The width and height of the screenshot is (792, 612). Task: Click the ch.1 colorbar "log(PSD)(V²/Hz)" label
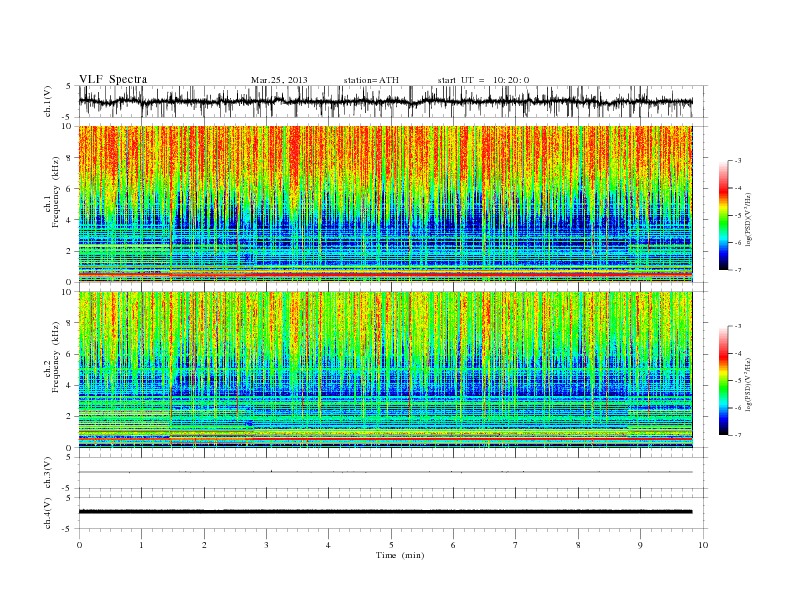pyautogui.click(x=749, y=219)
